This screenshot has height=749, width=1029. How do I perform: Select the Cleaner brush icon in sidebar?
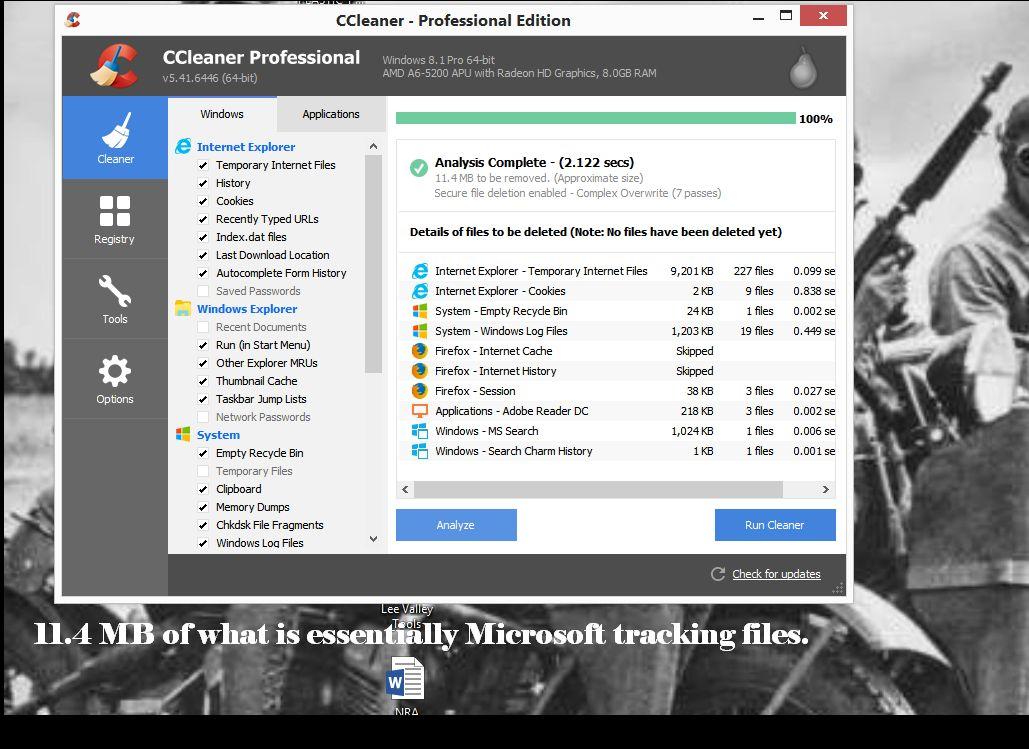[114, 131]
